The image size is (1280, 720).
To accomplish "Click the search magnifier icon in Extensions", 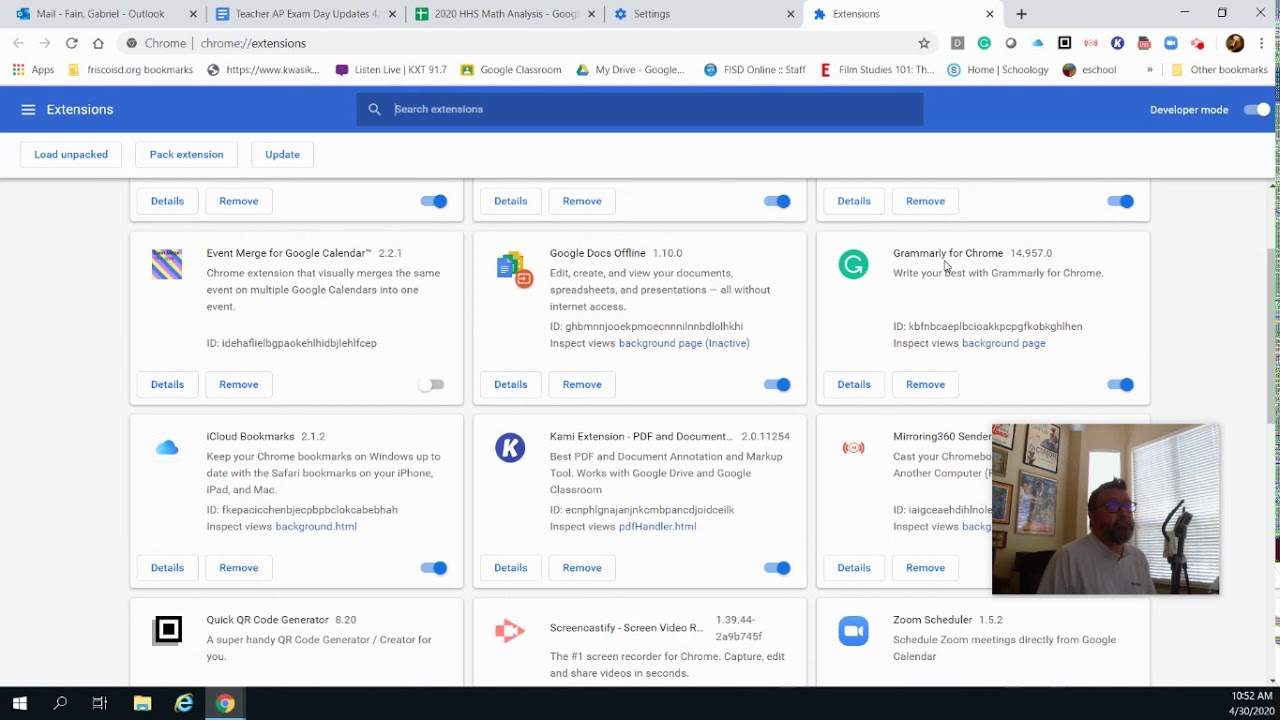I will point(374,109).
